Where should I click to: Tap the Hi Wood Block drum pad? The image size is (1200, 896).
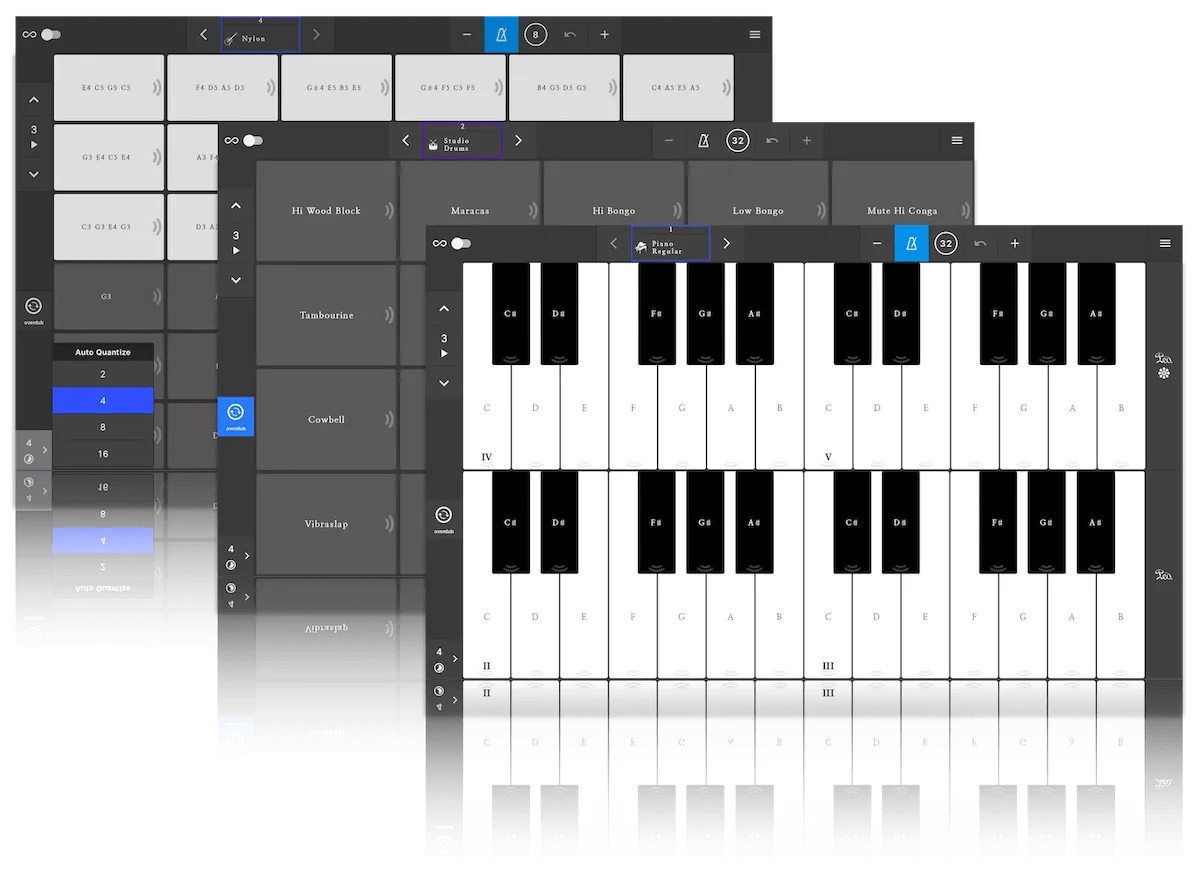pyautogui.click(x=326, y=211)
